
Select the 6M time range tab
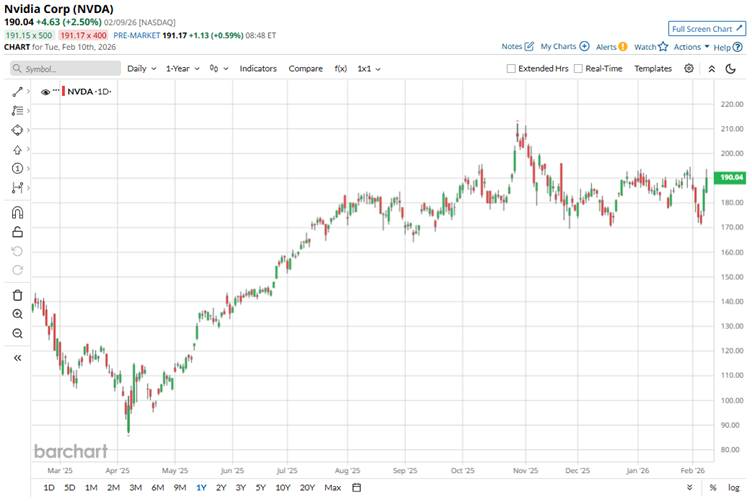(x=157, y=487)
